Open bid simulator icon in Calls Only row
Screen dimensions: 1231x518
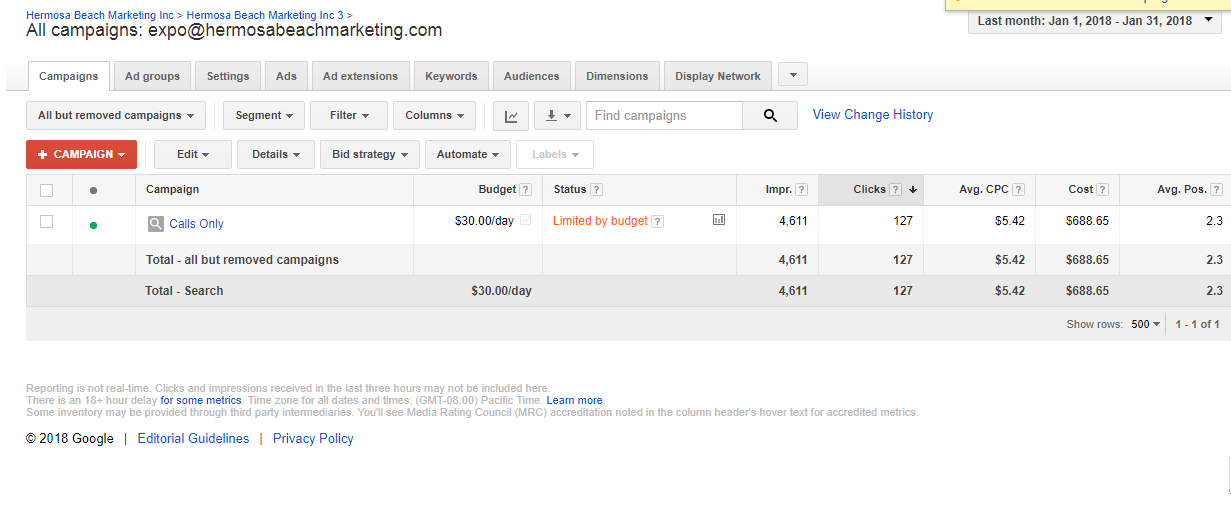tap(718, 220)
